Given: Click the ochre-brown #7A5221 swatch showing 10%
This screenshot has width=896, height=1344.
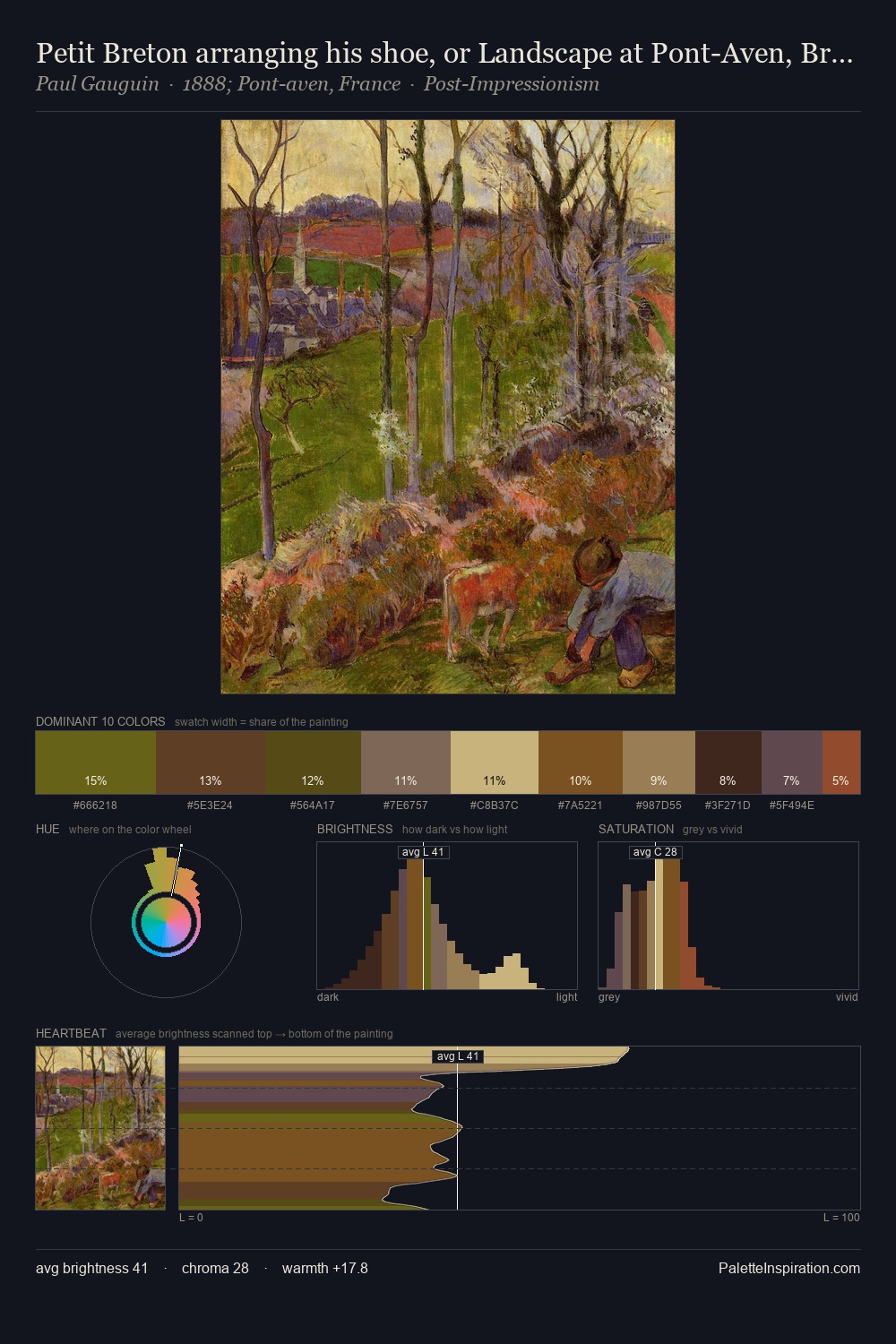Looking at the screenshot, I should tap(581, 762).
